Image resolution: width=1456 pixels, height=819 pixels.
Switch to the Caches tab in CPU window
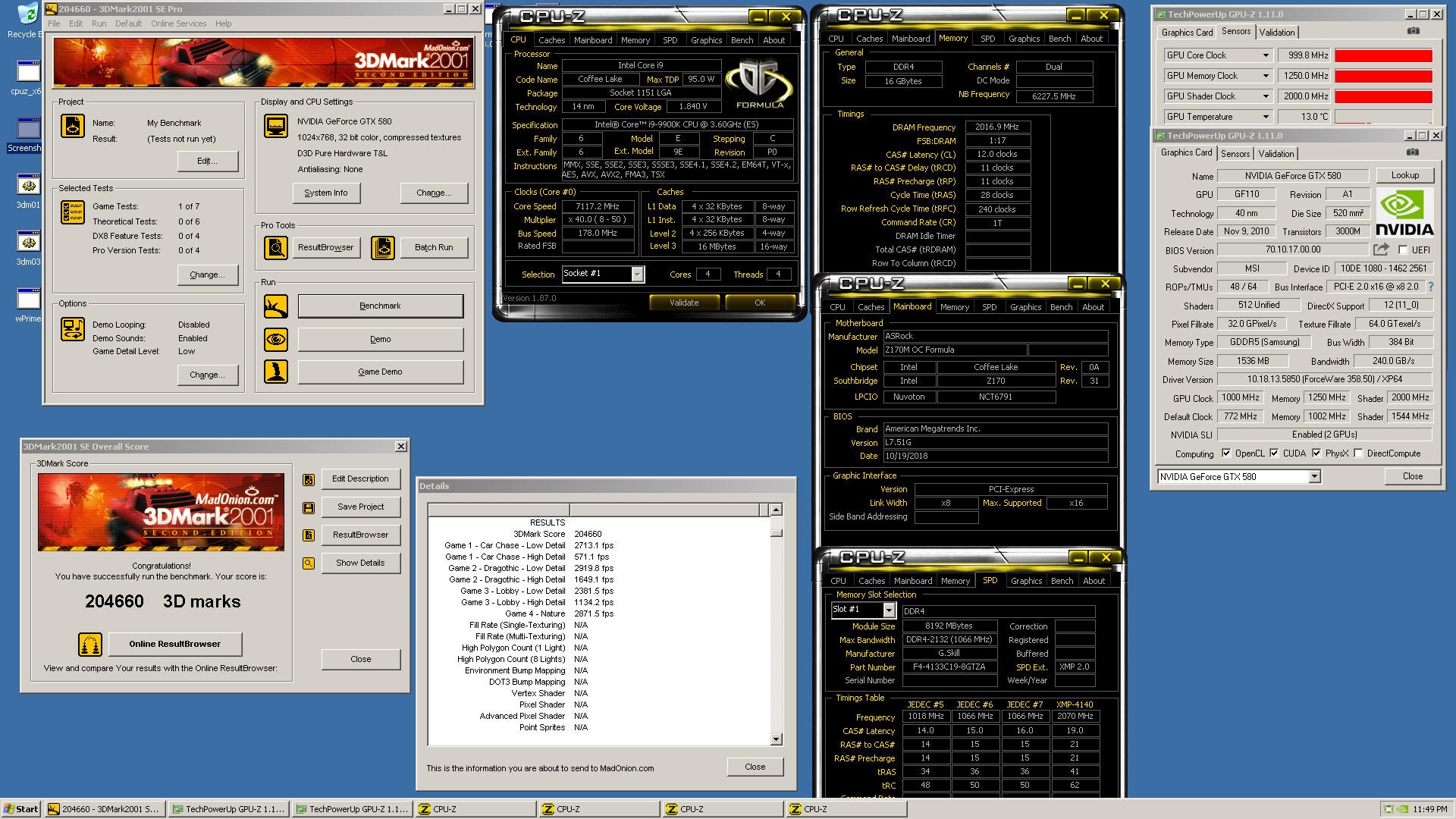point(551,40)
